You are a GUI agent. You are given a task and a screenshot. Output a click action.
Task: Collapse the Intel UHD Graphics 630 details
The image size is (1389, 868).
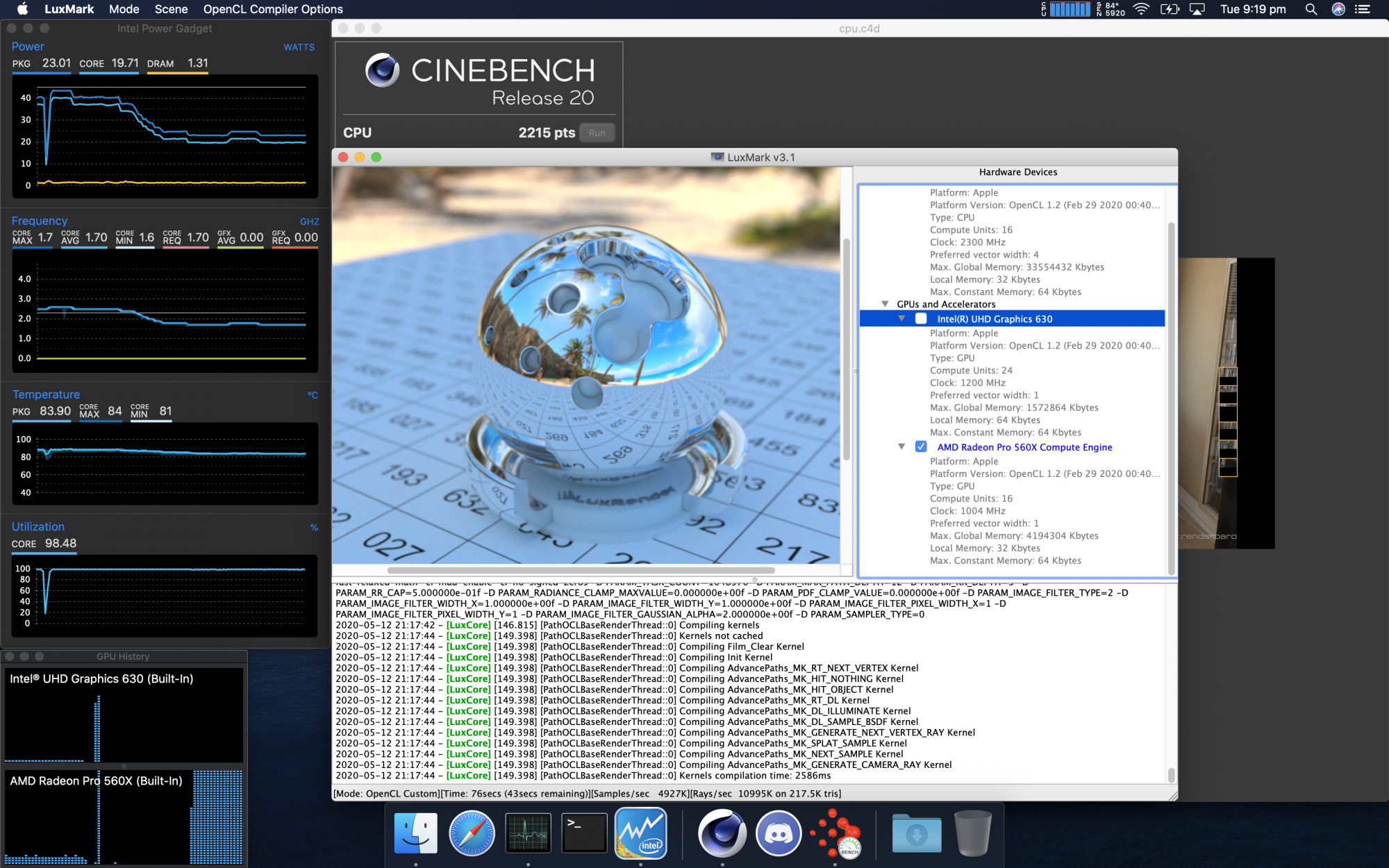902,319
